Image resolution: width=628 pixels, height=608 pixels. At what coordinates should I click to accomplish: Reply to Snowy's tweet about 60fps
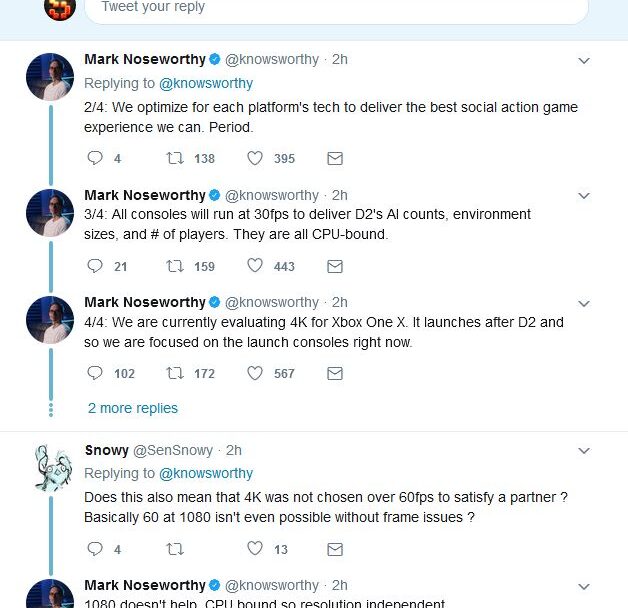[x=96, y=548]
